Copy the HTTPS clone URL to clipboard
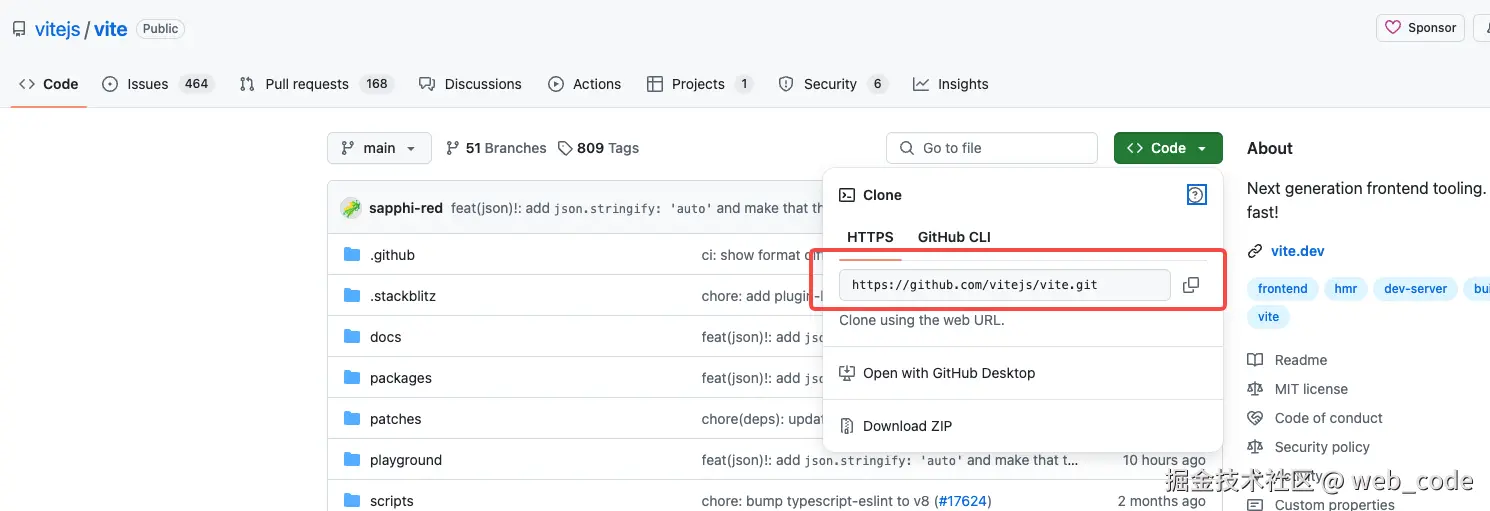Screen dimensions: 1490x511 [x=1190, y=285]
